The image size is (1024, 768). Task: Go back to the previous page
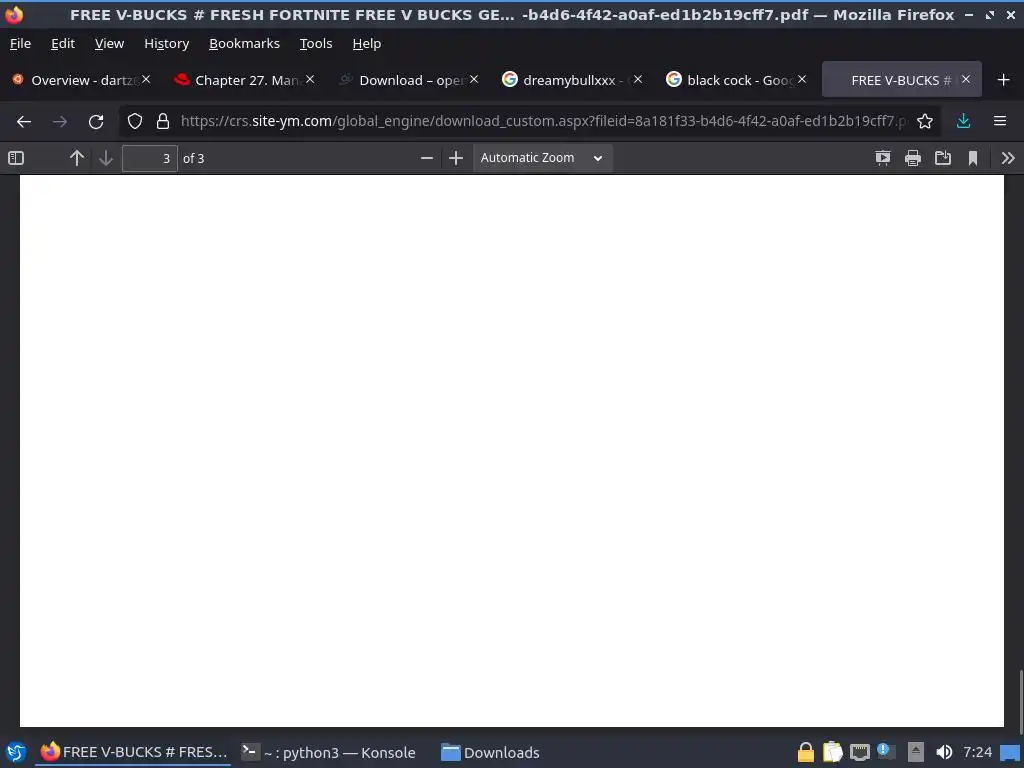click(24, 121)
